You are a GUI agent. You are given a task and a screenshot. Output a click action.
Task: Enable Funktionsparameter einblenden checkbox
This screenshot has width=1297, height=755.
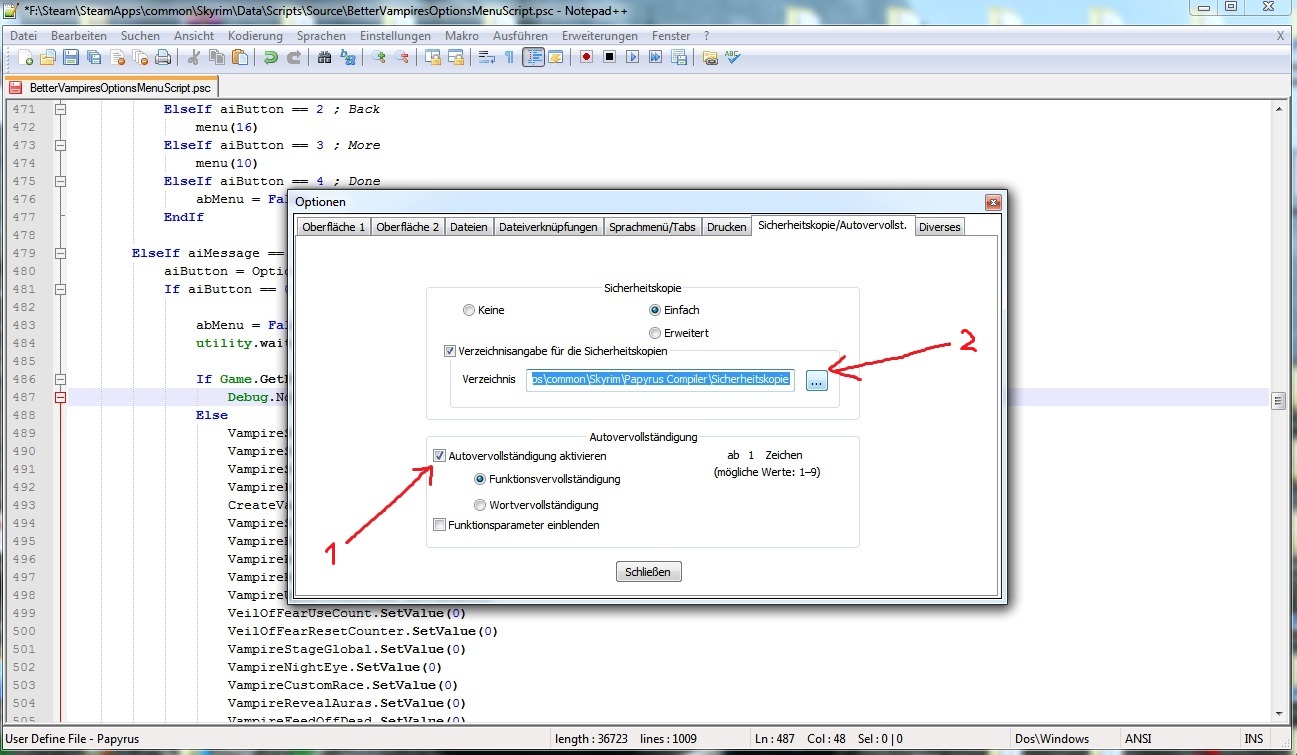[x=439, y=525]
